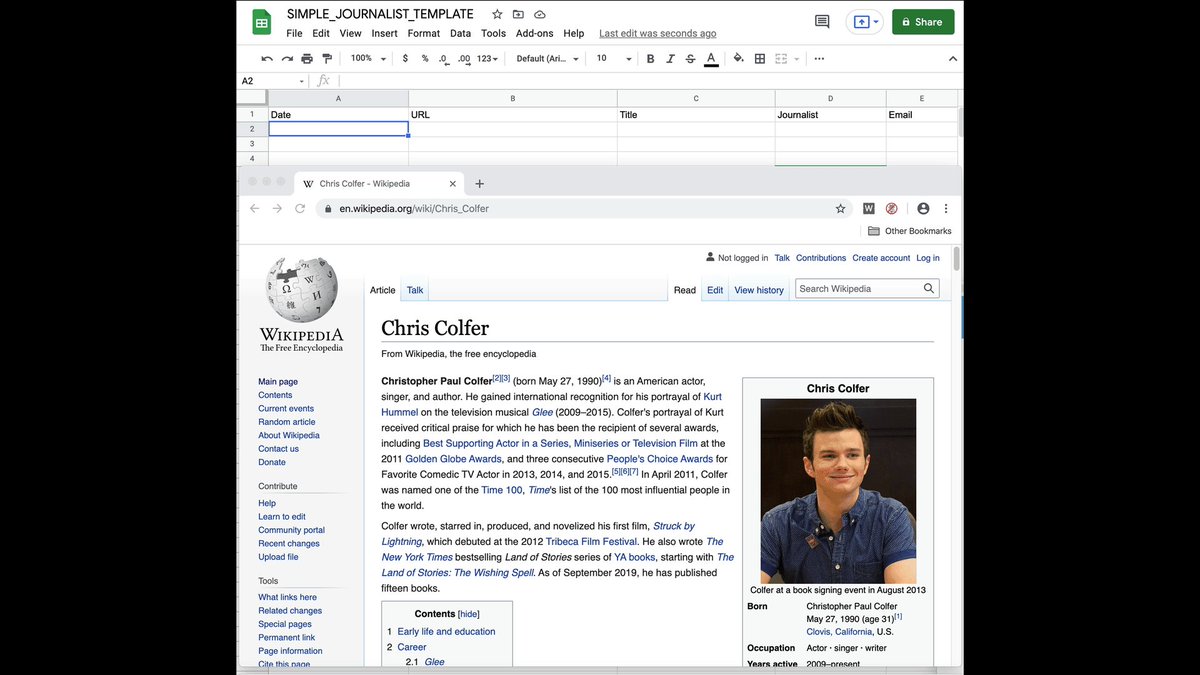The width and height of the screenshot is (1200, 675).
Task: Open the browser three-dot menu
Action: click(x=946, y=209)
